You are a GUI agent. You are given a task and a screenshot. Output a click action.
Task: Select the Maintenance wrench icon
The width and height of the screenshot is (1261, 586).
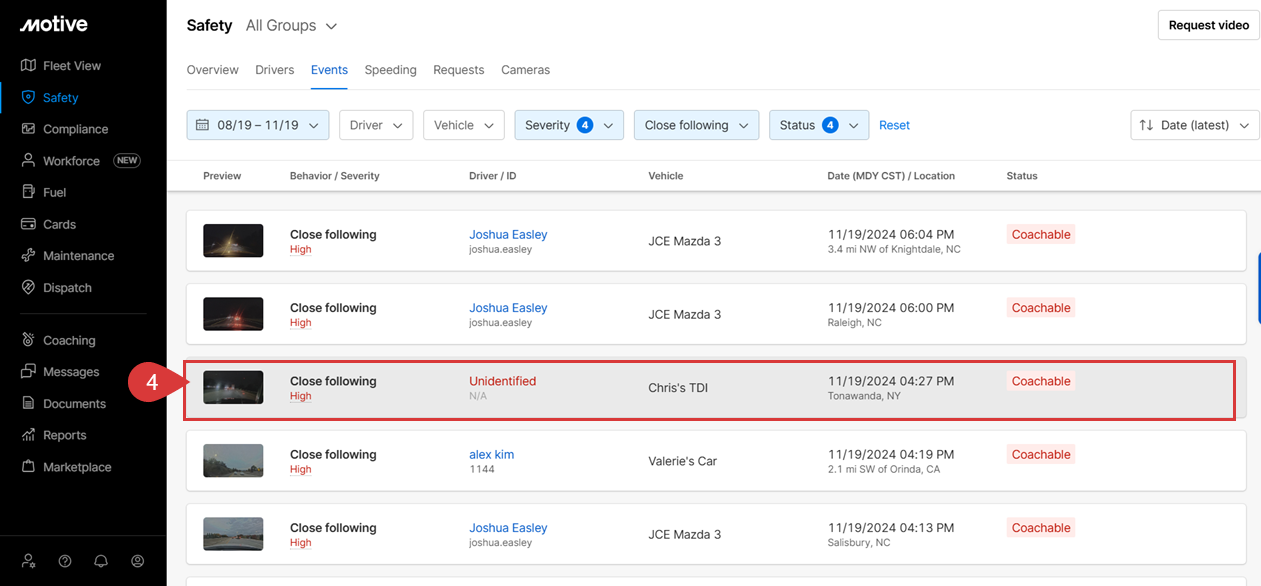click(28, 256)
